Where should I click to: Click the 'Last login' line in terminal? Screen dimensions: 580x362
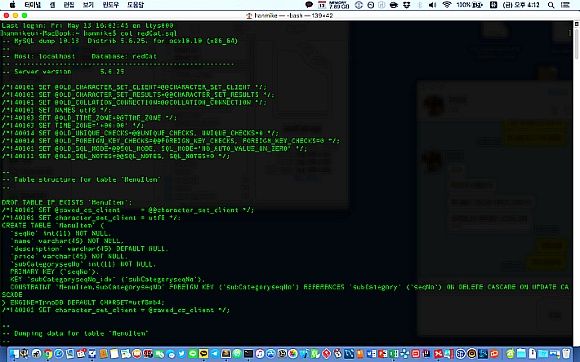point(87,25)
